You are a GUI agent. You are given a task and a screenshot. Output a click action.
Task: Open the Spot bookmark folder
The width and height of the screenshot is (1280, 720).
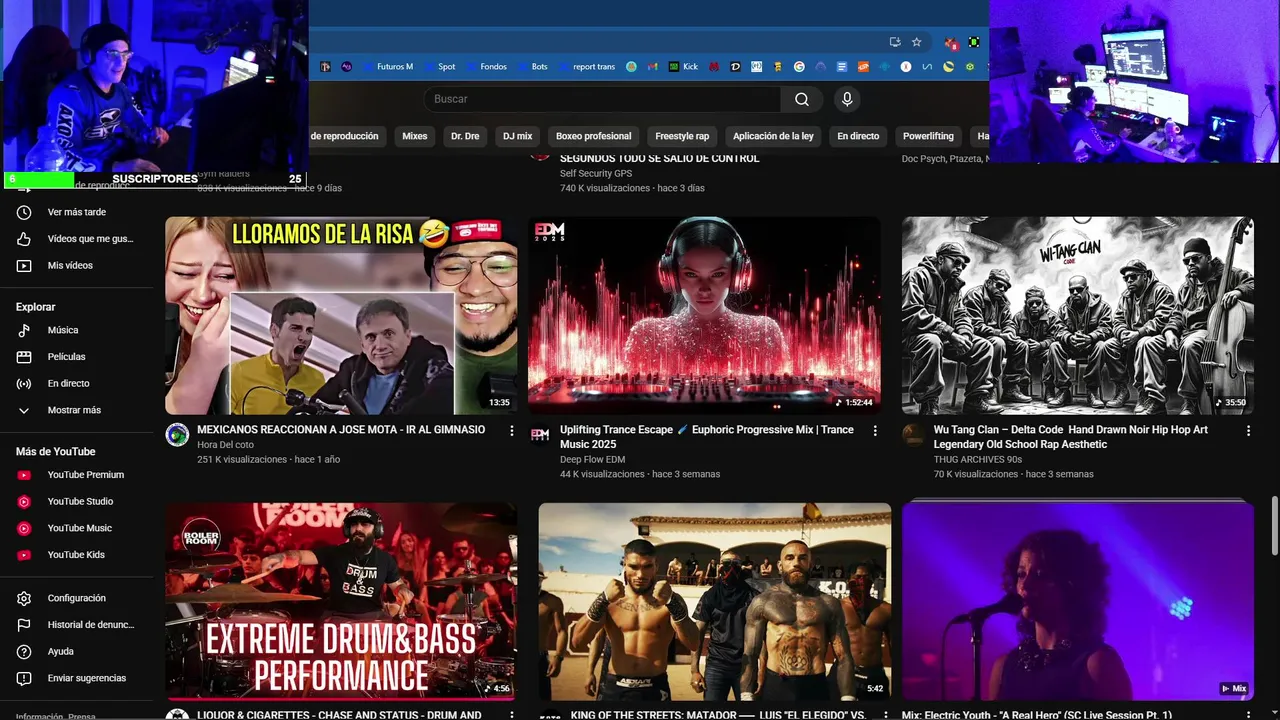[439, 67]
